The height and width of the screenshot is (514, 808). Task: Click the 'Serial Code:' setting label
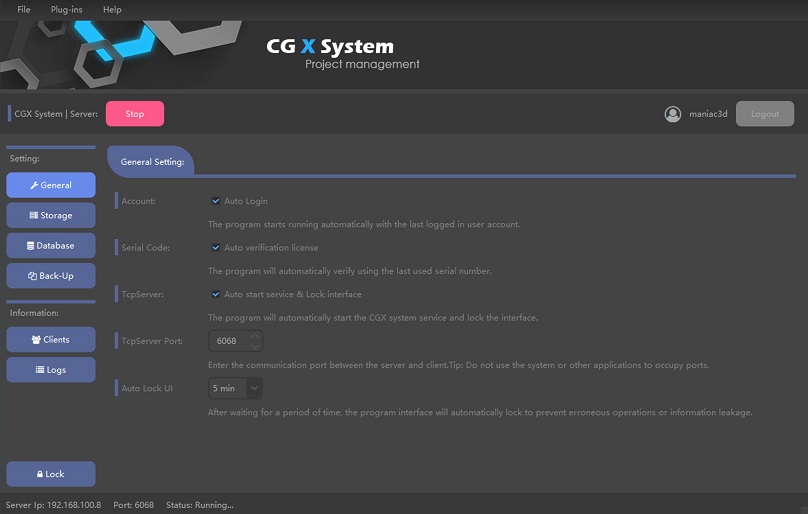145,247
